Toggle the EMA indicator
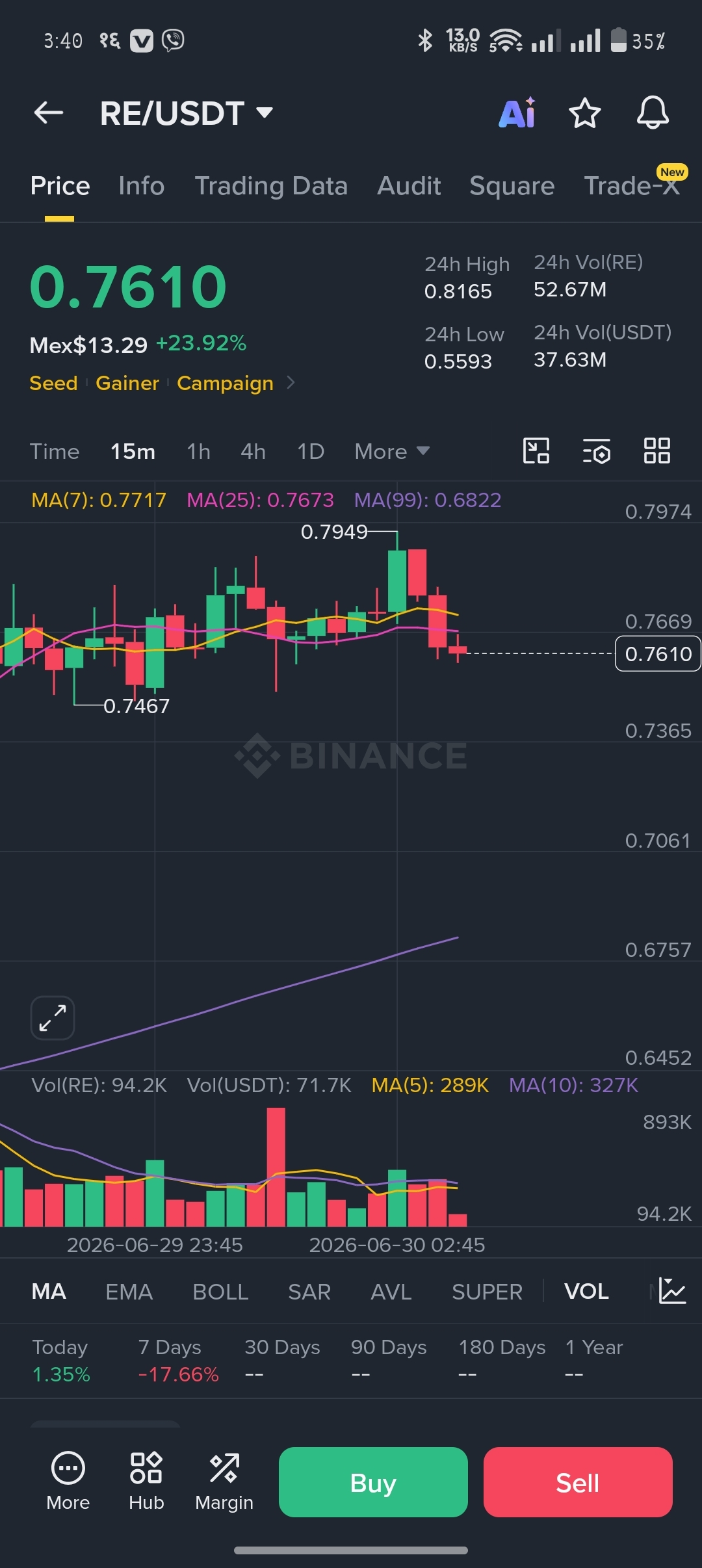Screen dimensions: 702x1568 tap(129, 1291)
